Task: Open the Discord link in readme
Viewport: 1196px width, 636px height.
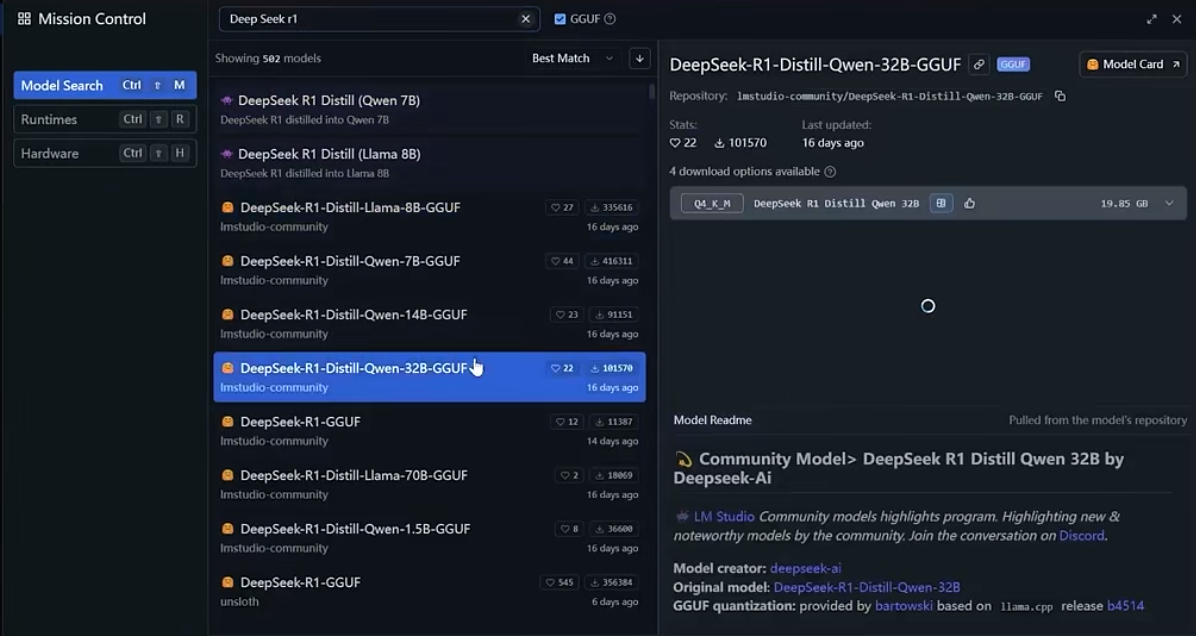Action: (x=1082, y=536)
